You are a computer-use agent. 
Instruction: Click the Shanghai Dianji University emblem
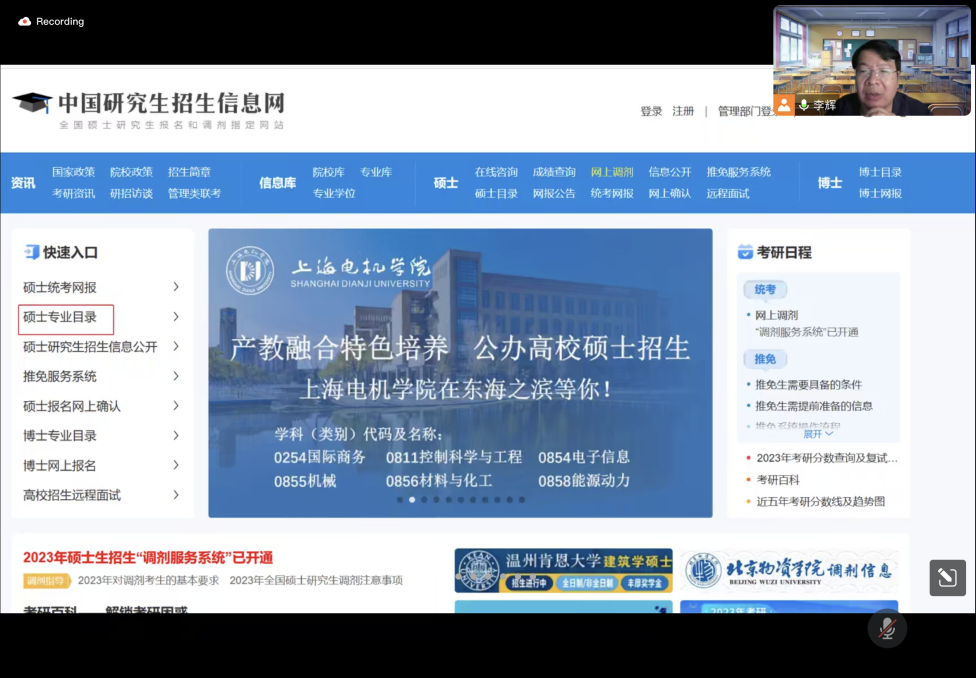click(x=250, y=270)
